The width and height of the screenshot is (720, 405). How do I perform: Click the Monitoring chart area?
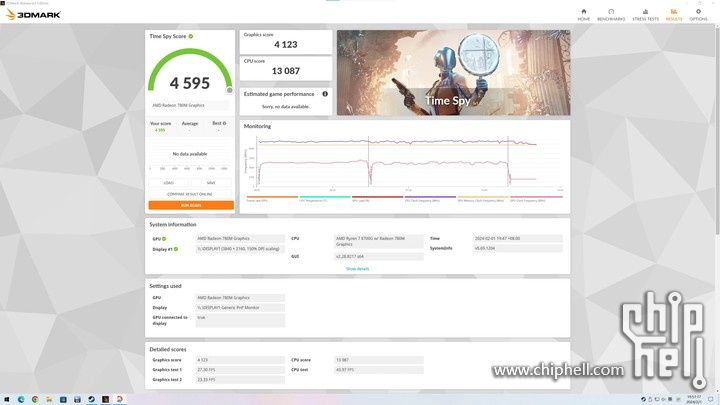point(408,162)
